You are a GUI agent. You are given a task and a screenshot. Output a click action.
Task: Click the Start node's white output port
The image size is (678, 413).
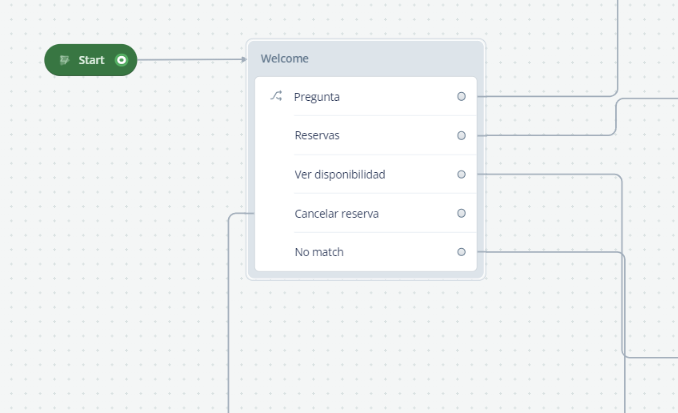coord(122,60)
